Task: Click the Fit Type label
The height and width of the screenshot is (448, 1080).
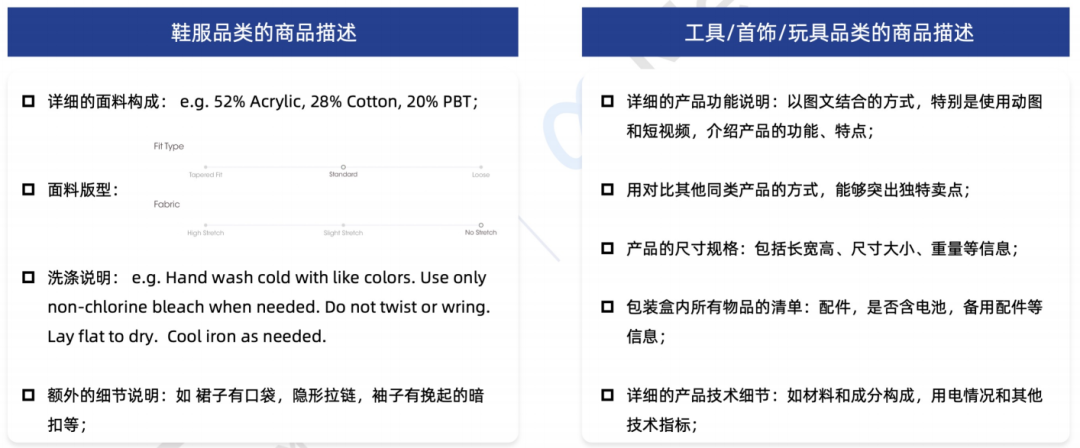Action: click(x=168, y=146)
